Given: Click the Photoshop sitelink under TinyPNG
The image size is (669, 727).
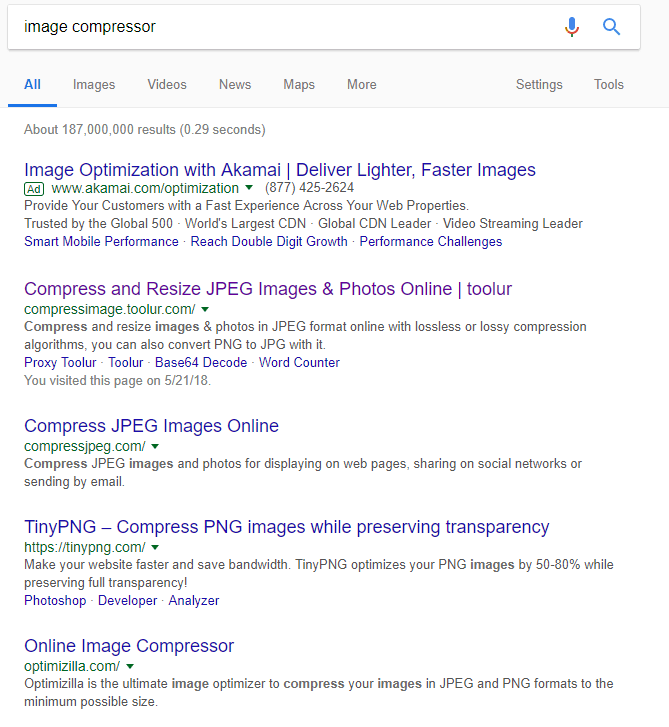Looking at the screenshot, I should coord(55,601).
